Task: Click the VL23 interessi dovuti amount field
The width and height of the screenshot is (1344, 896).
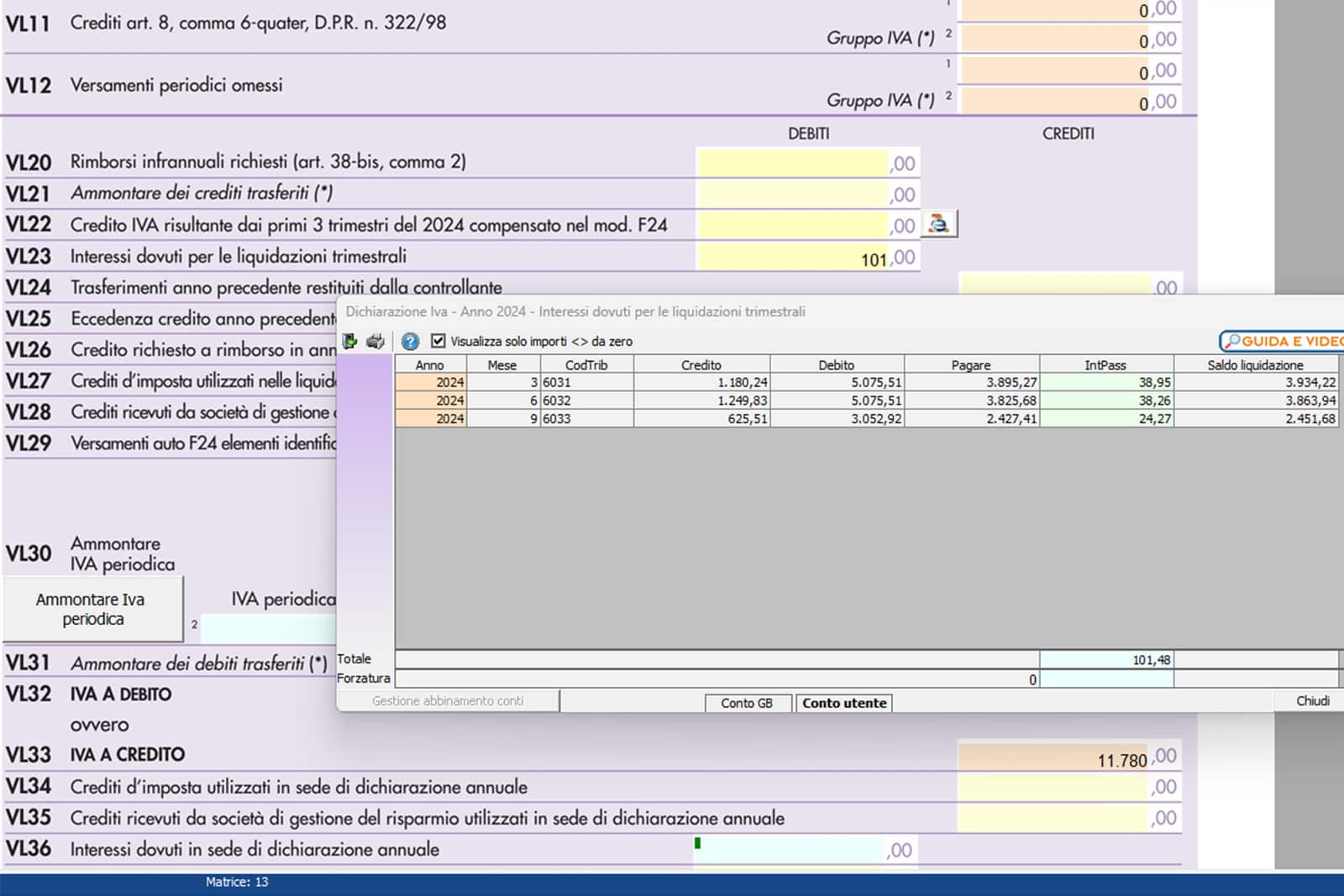Action: click(792, 257)
